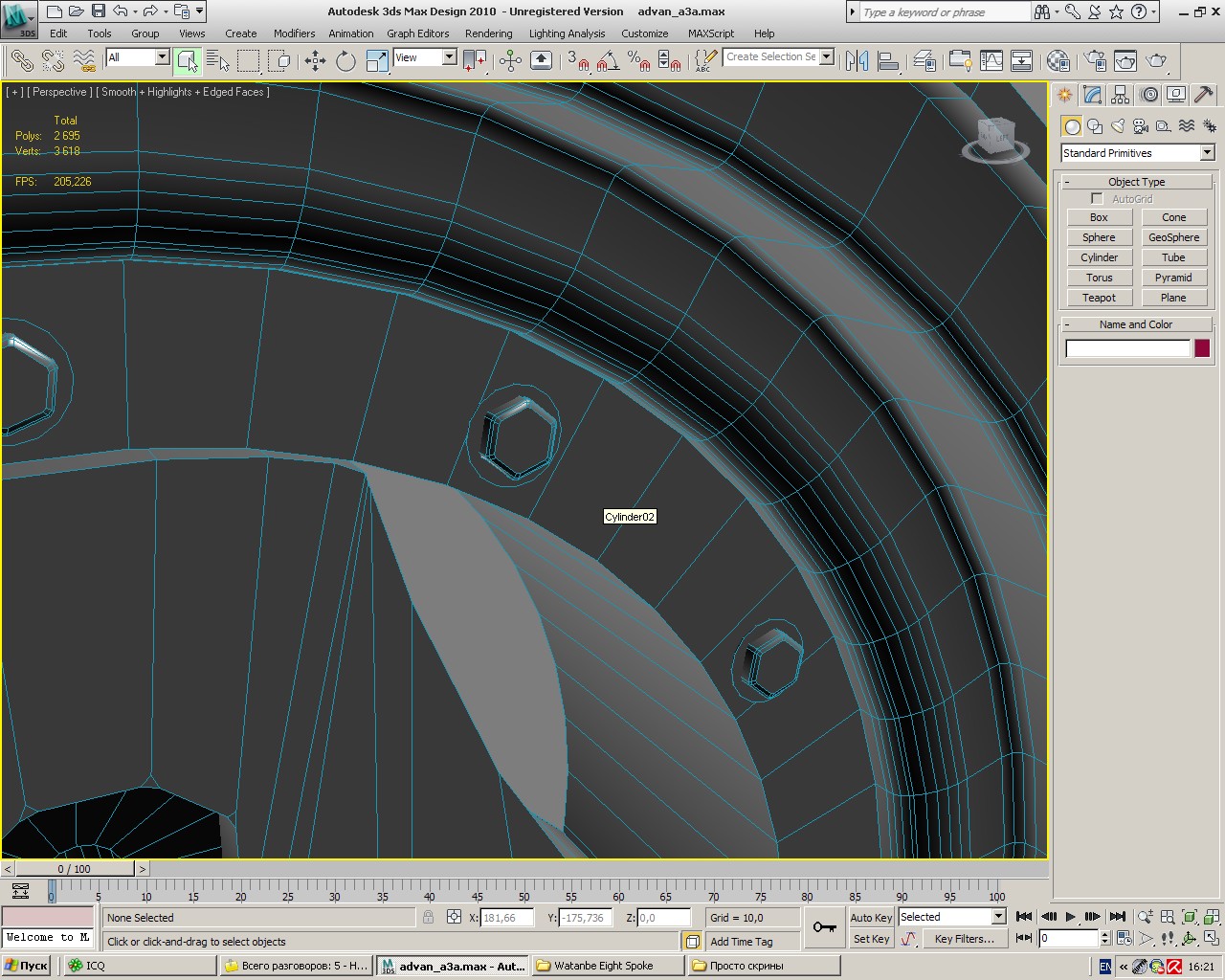Viewport: 1225px width, 980px height.
Task: Click the Bind to Space Warp icon
Action: [x=84, y=61]
